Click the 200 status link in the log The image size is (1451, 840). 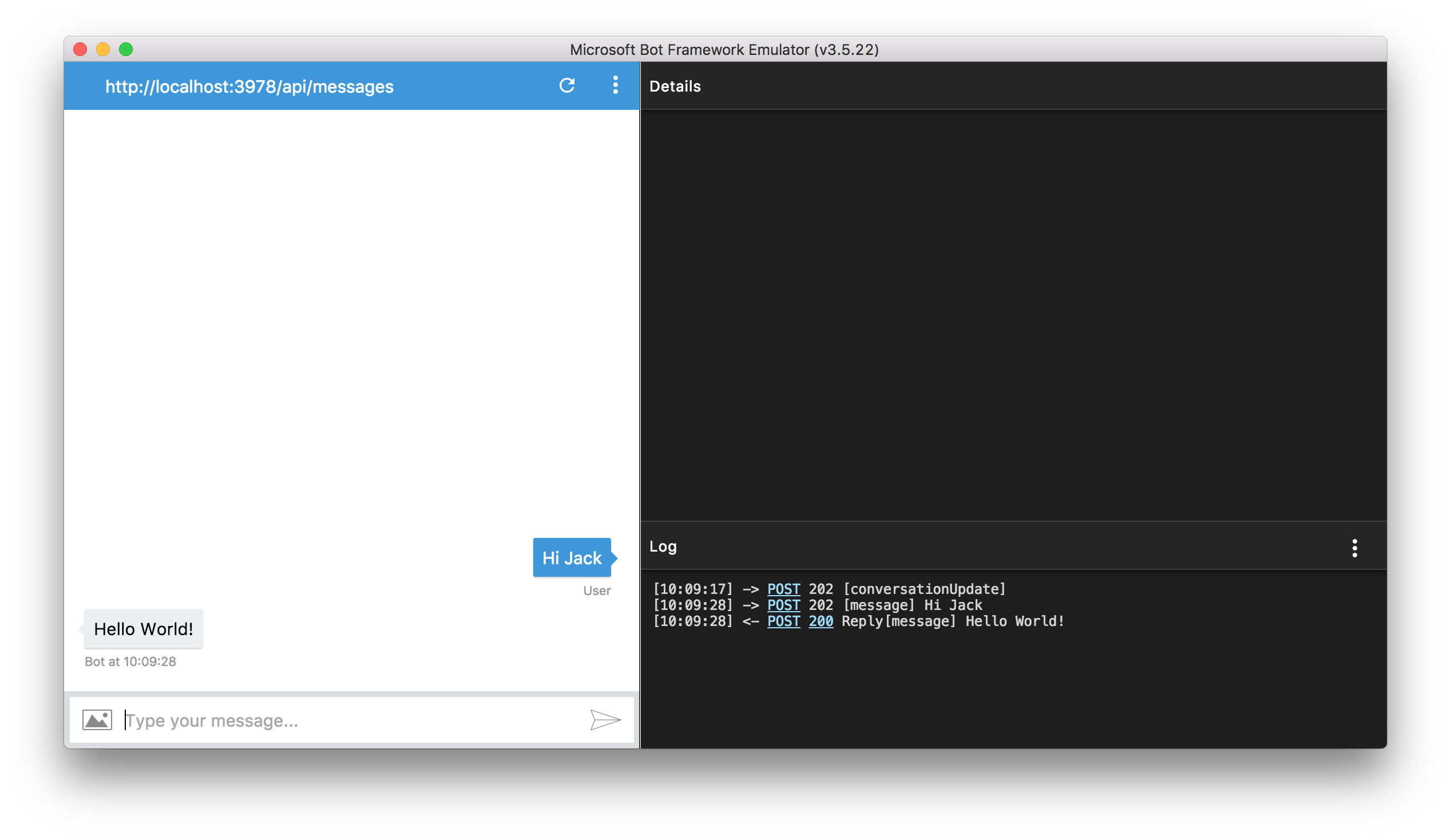pyautogui.click(x=820, y=621)
